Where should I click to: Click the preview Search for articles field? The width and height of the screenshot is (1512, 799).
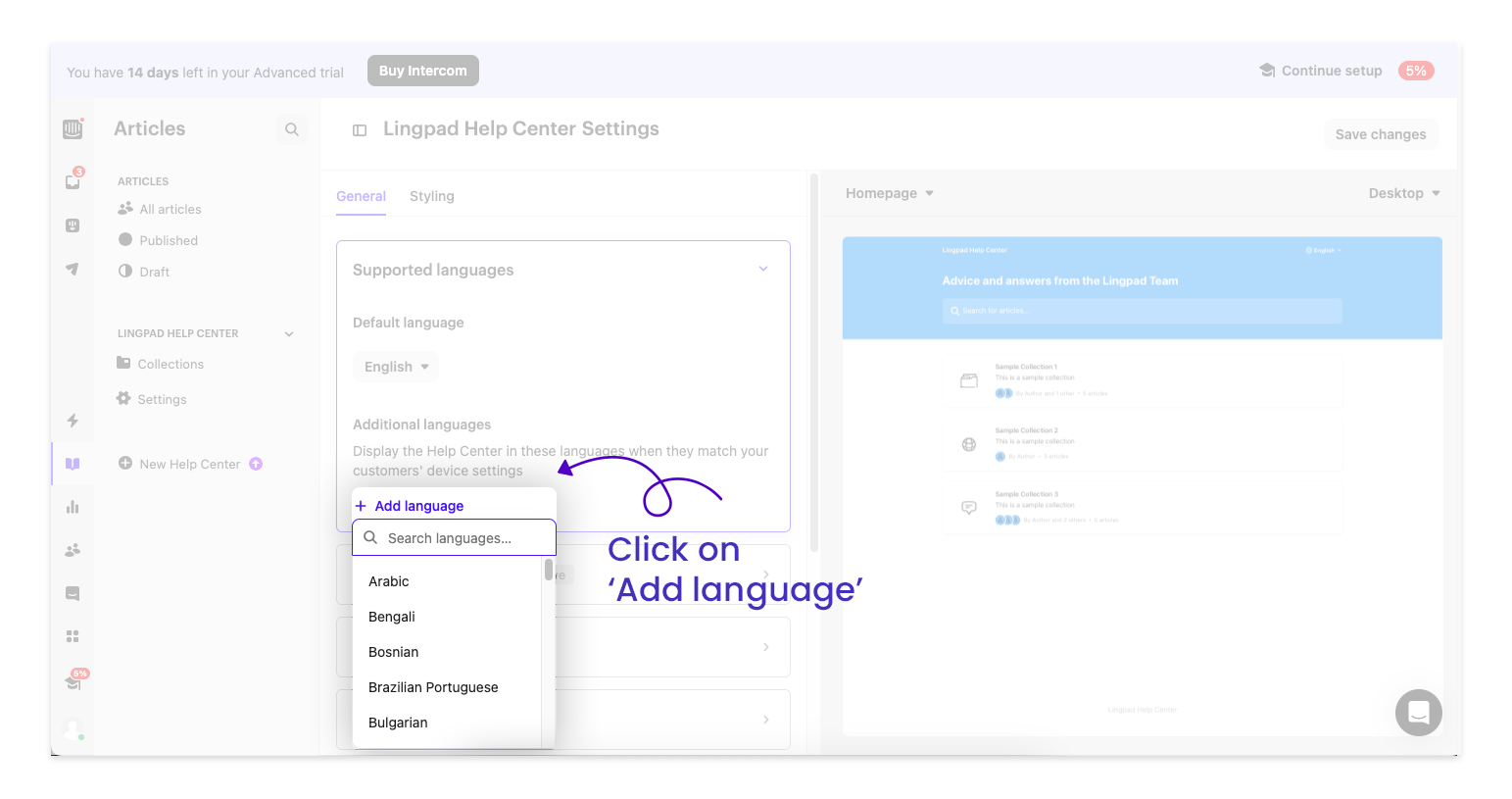[x=1142, y=311]
